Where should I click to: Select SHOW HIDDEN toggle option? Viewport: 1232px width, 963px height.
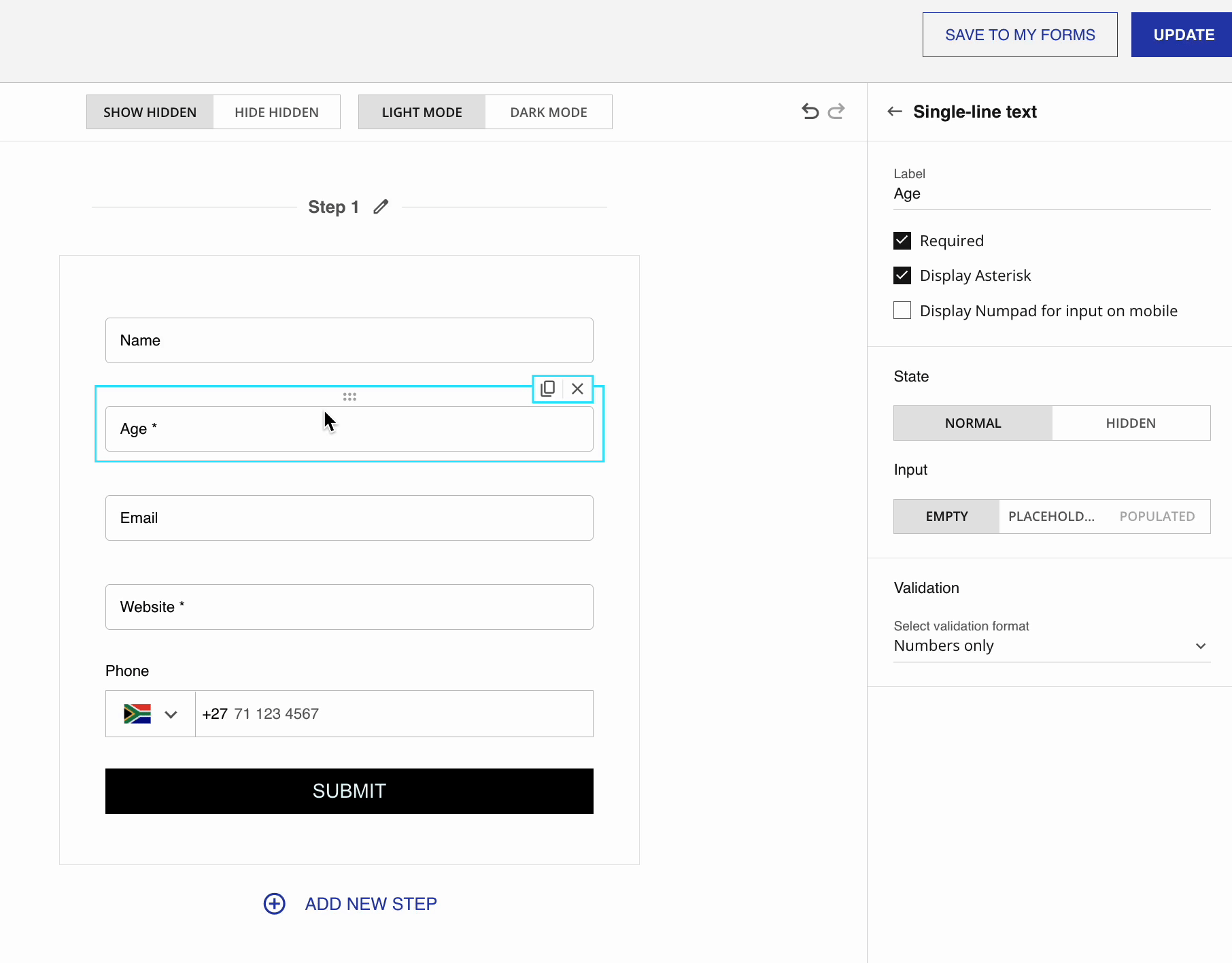click(150, 112)
